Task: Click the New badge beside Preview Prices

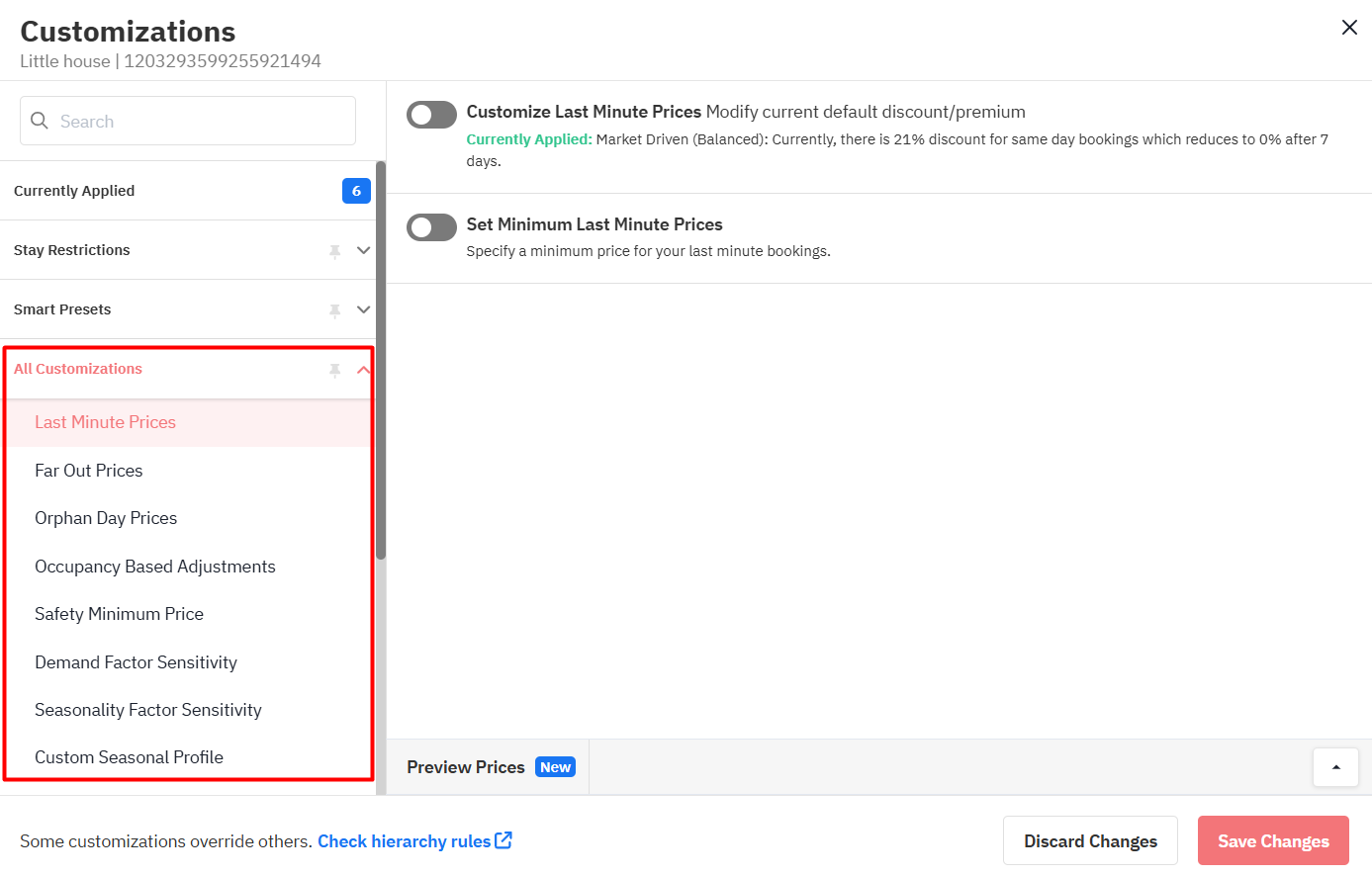Action: [x=555, y=767]
